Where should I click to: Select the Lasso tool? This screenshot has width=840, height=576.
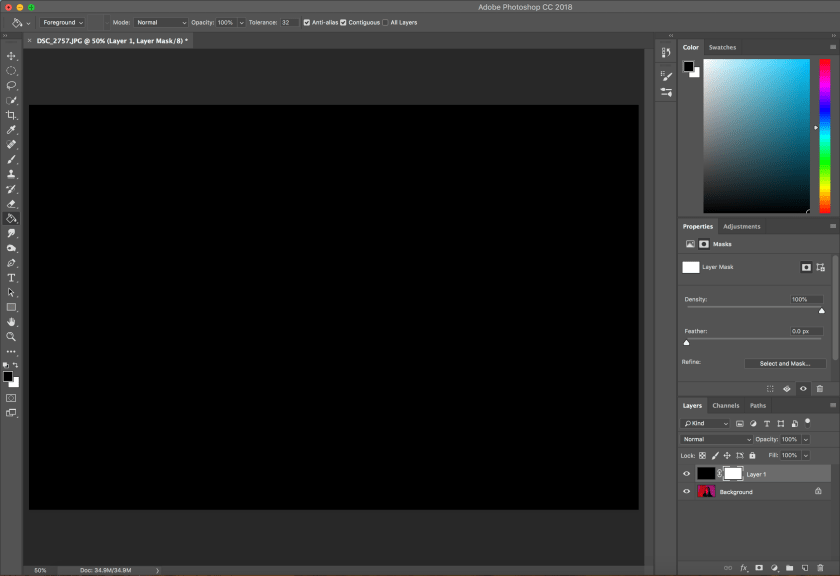[12, 86]
